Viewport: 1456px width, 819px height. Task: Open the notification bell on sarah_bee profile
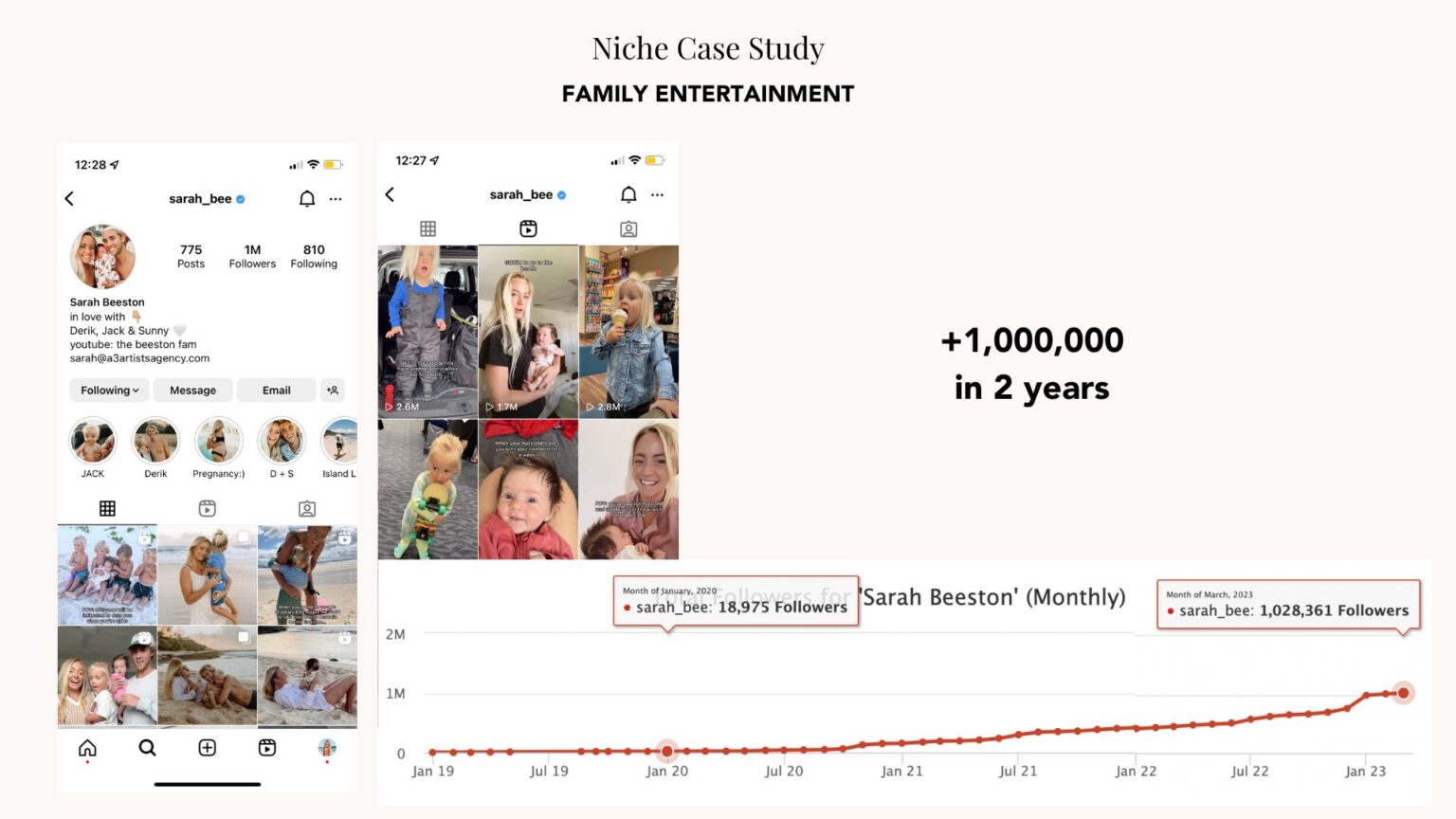coord(305,198)
